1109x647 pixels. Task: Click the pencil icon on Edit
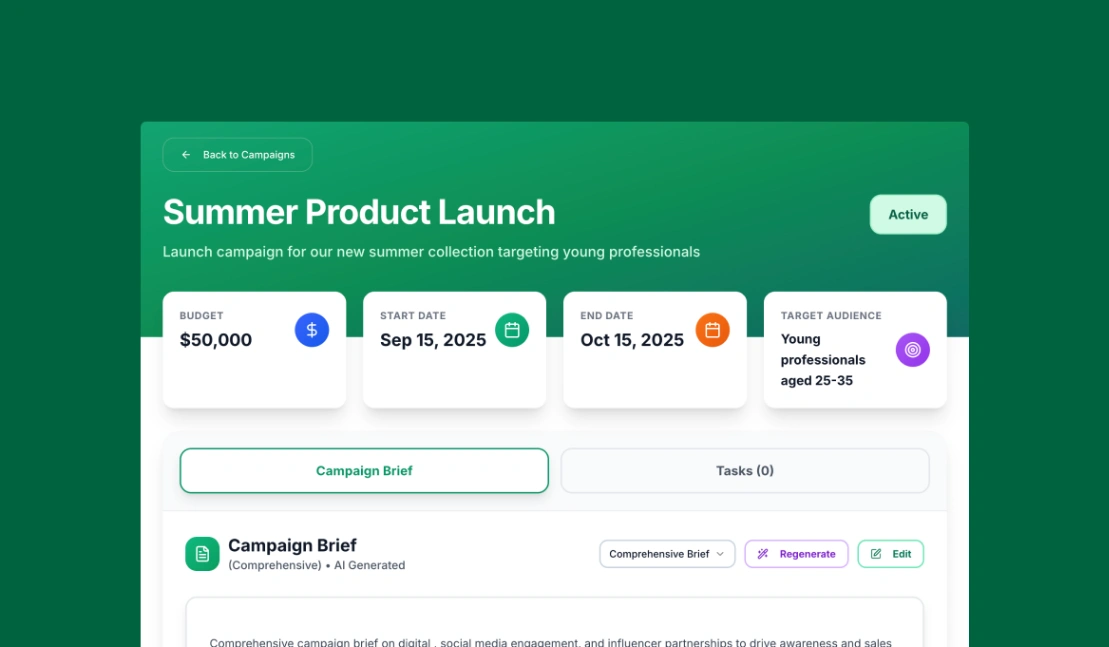tap(876, 554)
